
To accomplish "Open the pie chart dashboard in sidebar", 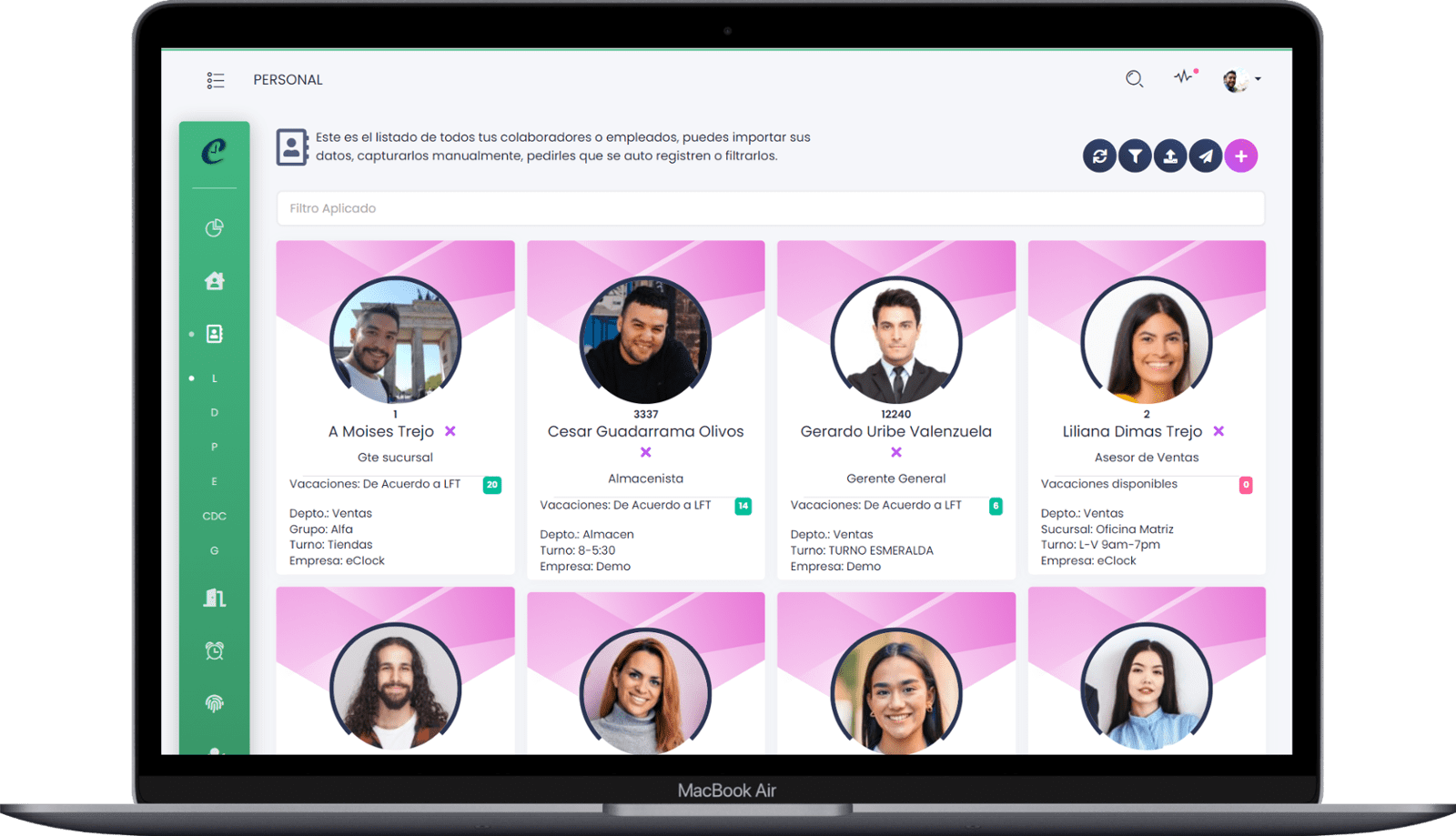I will click(215, 228).
